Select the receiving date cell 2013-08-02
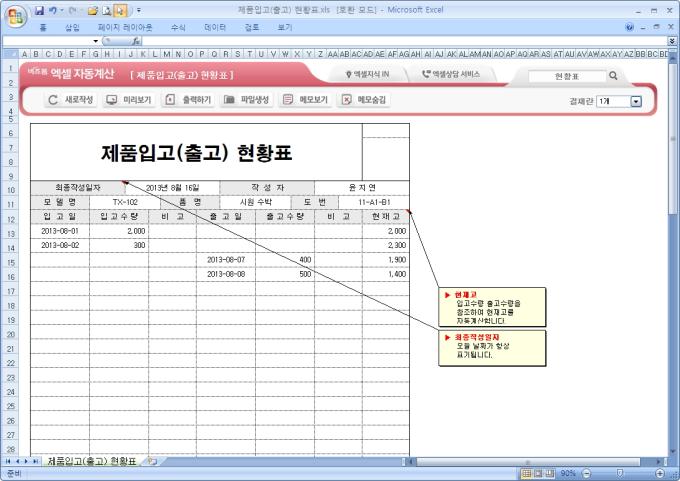Image resolution: width=680 pixels, height=481 pixels. (x=60, y=245)
